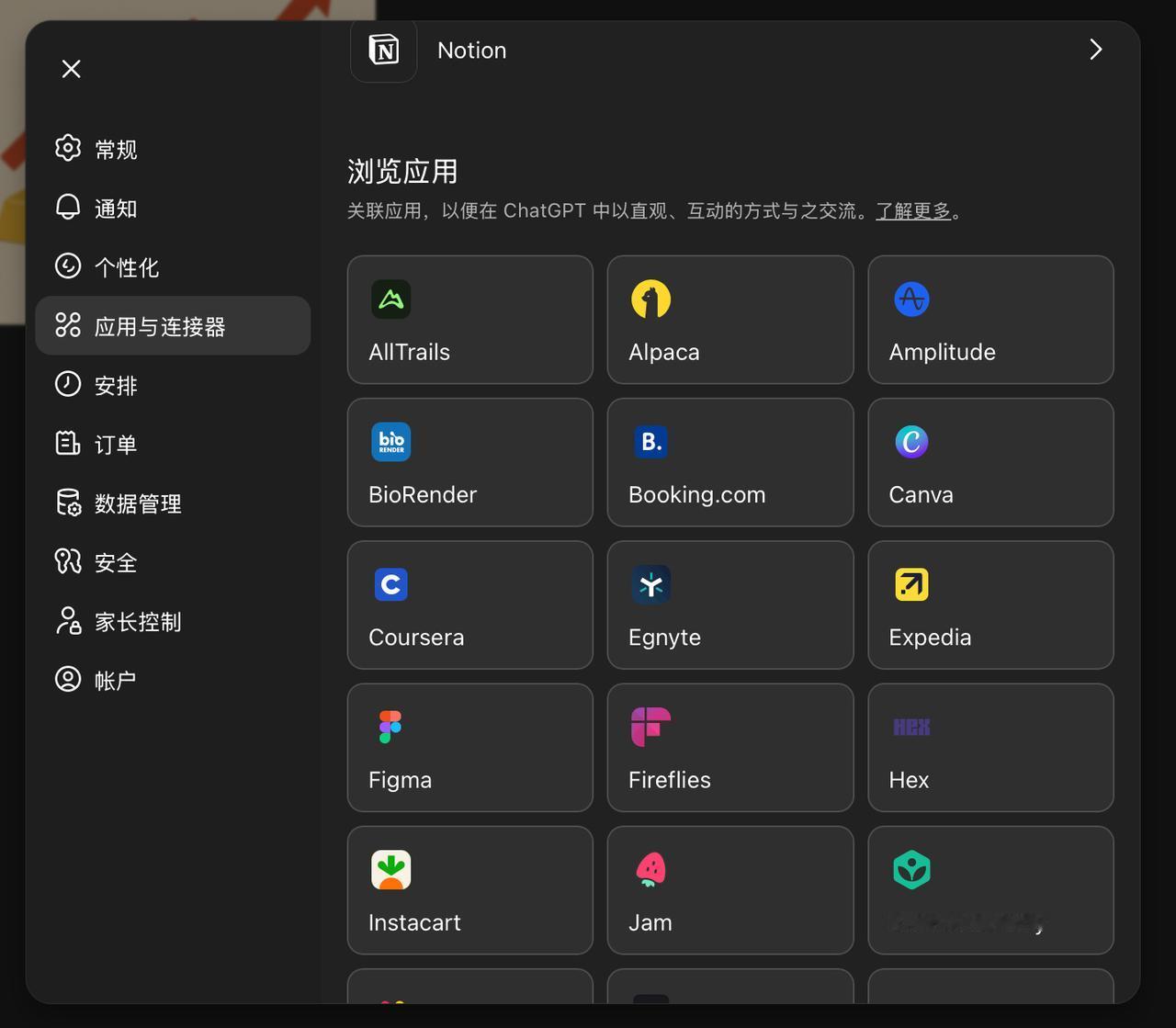Switch to 订单 in the sidebar

pyautogui.click(x=173, y=444)
